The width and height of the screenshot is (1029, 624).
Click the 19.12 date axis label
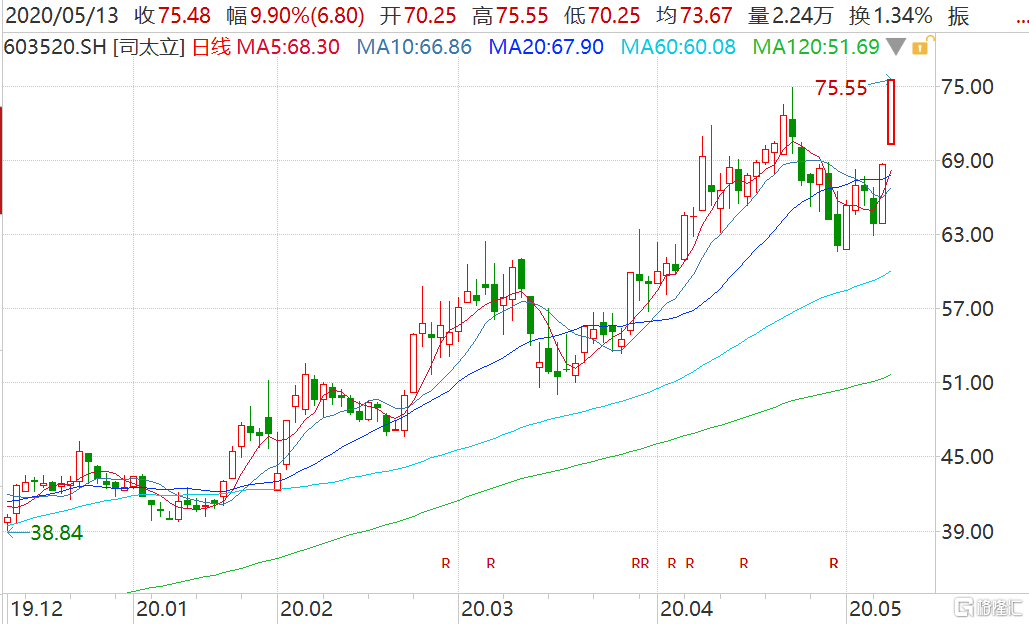pos(37,609)
